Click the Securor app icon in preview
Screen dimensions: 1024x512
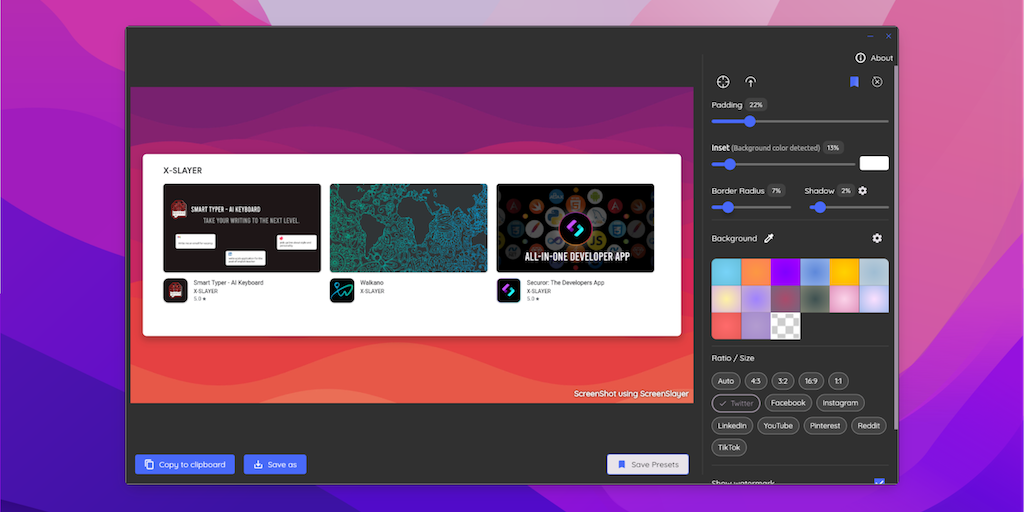click(x=509, y=291)
